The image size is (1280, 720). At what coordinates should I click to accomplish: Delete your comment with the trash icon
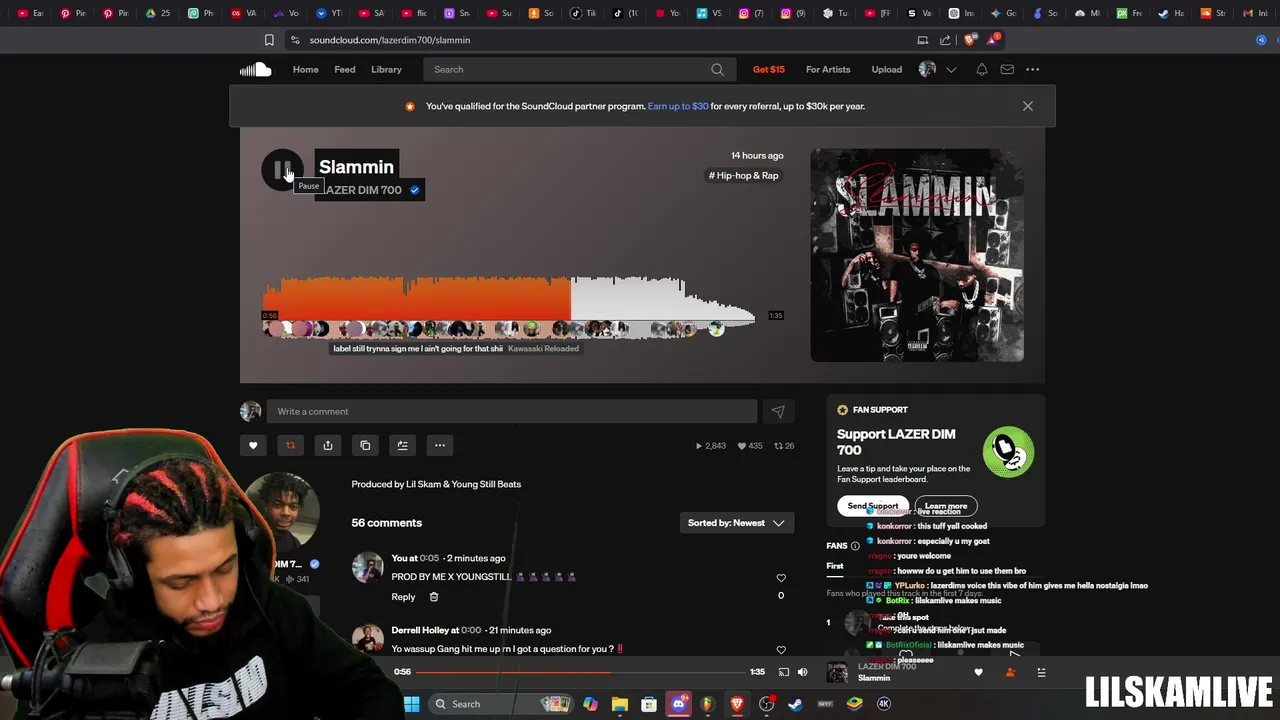[434, 597]
